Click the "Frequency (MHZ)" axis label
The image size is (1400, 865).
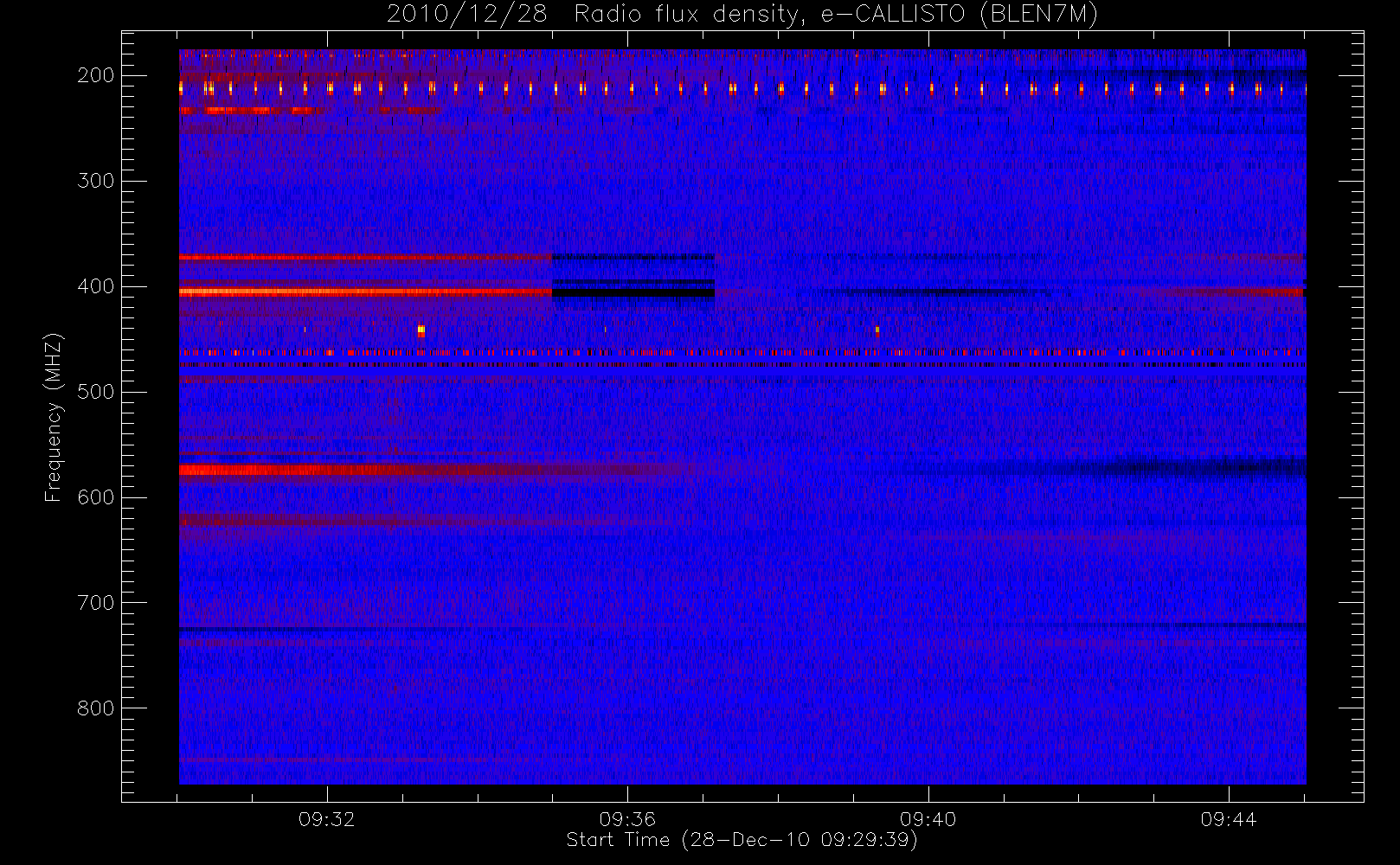(x=54, y=417)
